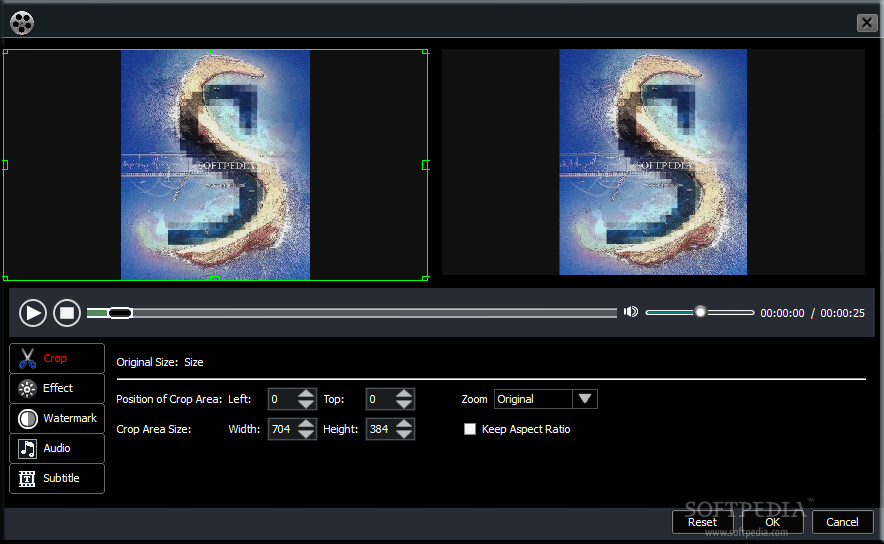Click the Original Size label
The image size is (884, 544).
click(147, 362)
